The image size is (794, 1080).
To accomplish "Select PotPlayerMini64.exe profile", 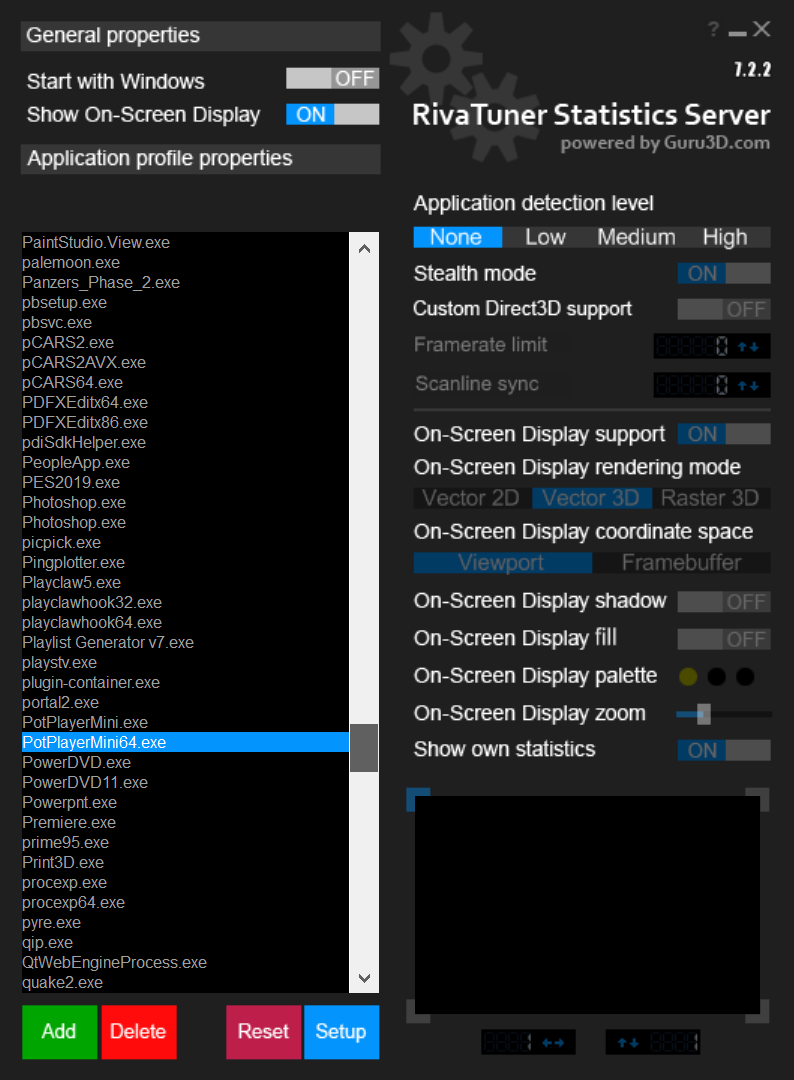I will (185, 742).
